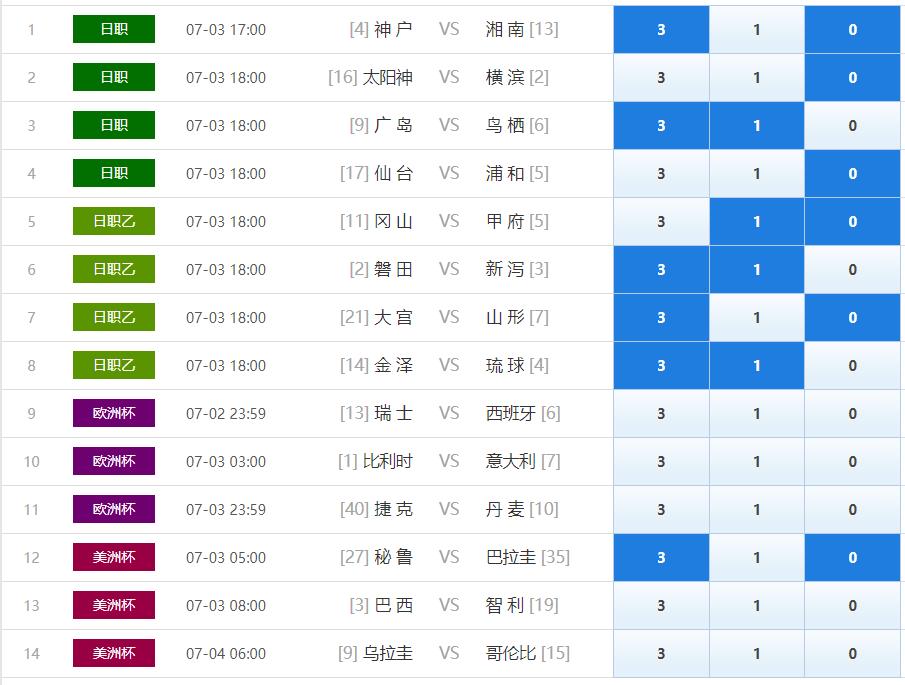
Task: Toggle option 1 for 秘鲁 vs 巴拉圭
Action: (x=756, y=558)
